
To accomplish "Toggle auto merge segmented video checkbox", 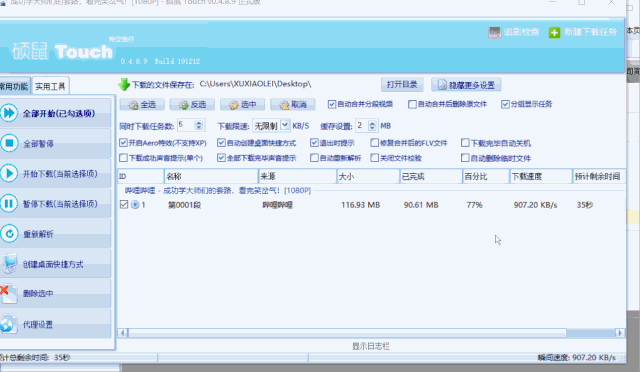I will pyautogui.click(x=332, y=104).
